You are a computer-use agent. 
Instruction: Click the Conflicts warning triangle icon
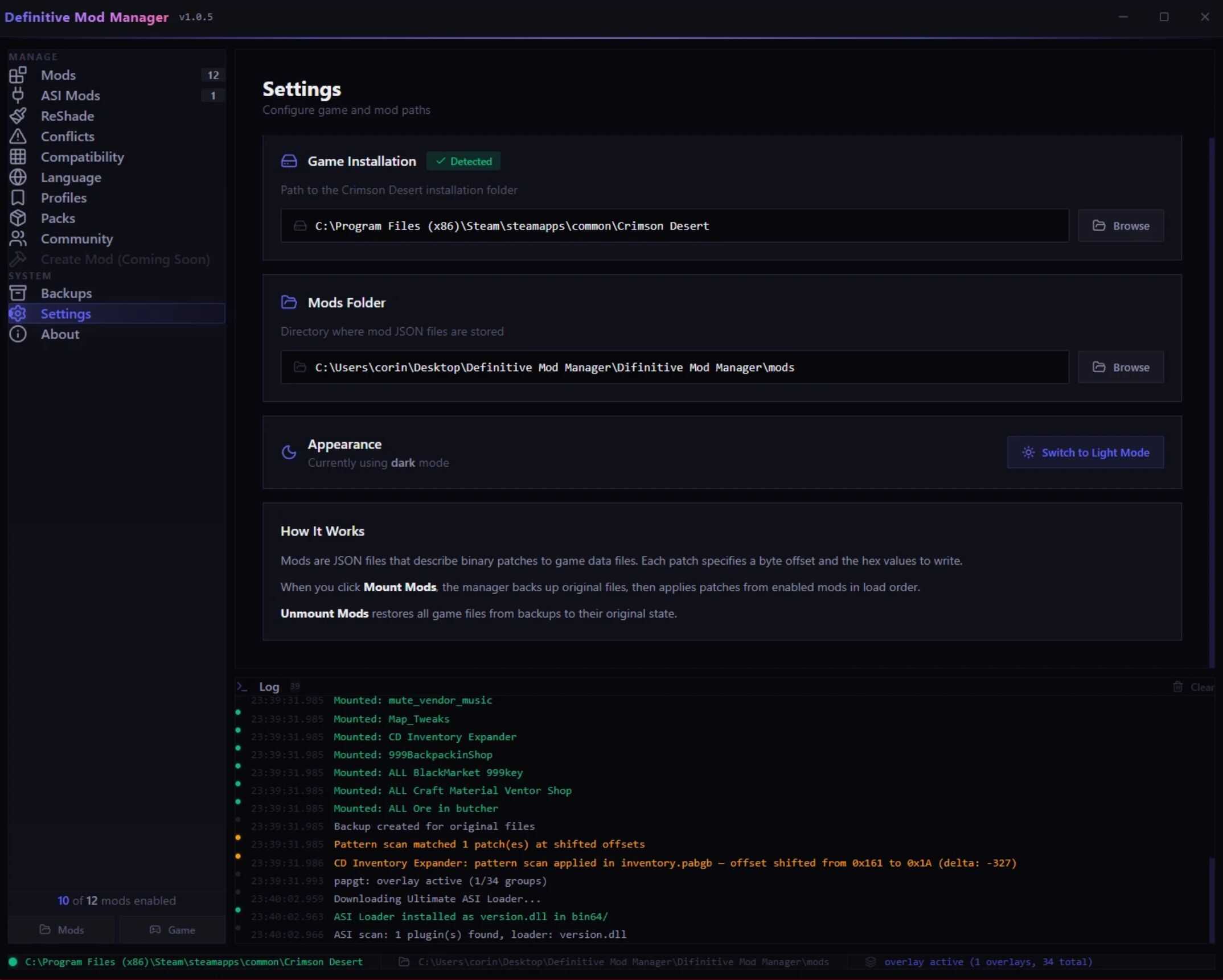18,136
